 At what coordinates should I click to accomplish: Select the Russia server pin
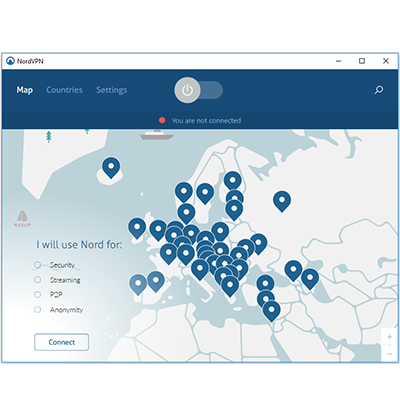tap(282, 201)
